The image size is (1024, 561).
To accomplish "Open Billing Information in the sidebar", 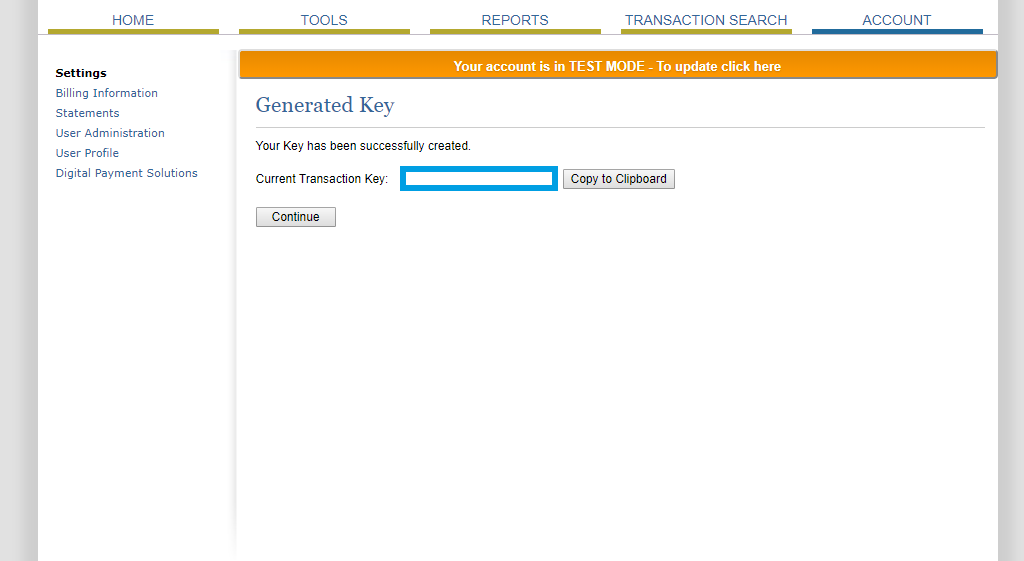I will (x=107, y=93).
